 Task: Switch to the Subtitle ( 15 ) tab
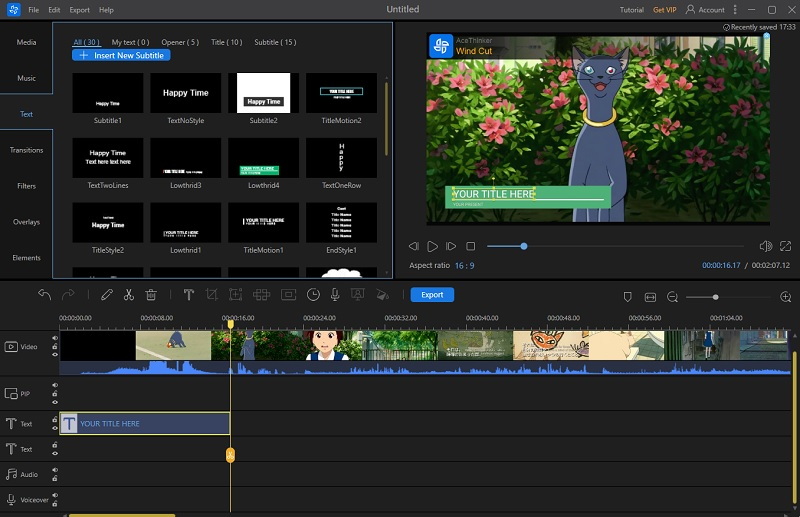[276, 42]
